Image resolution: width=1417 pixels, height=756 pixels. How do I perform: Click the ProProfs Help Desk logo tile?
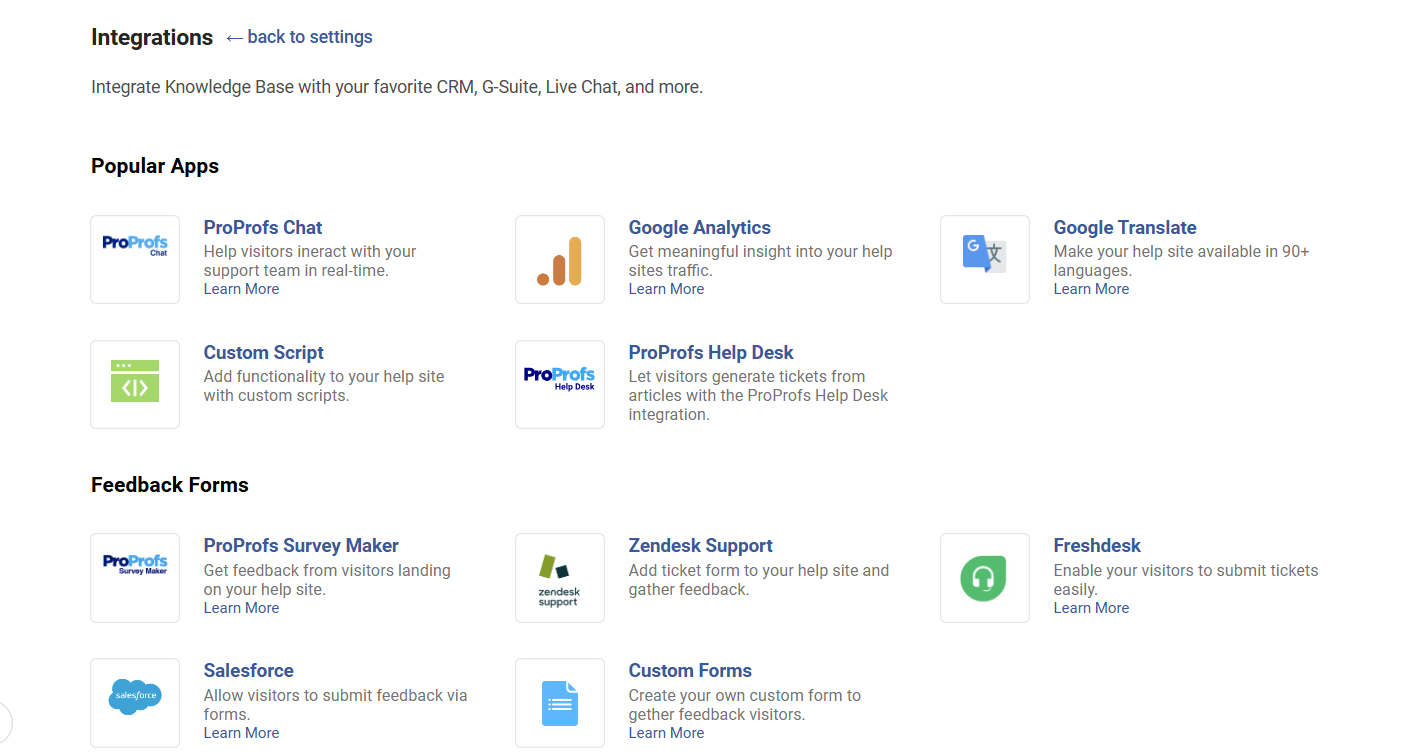point(560,384)
